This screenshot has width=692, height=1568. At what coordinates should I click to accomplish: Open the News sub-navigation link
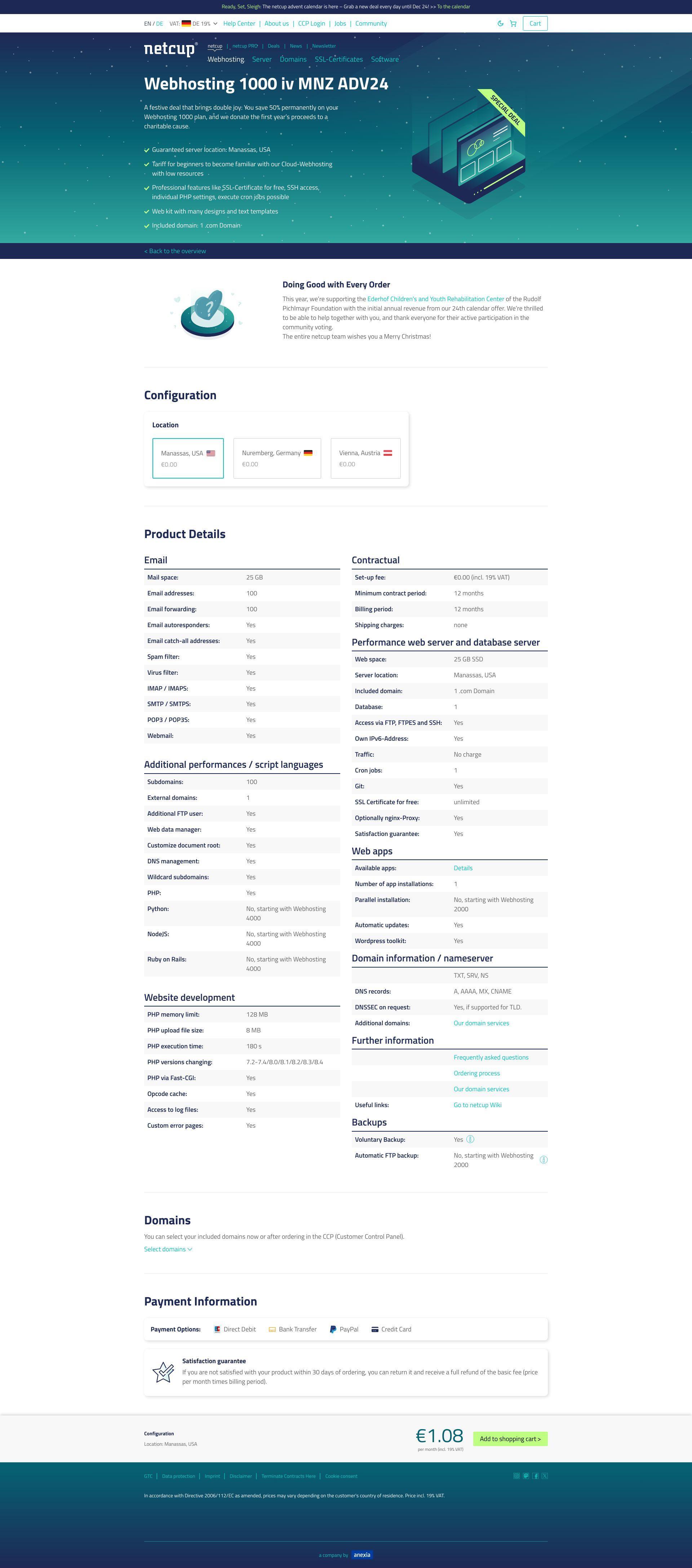[296, 46]
